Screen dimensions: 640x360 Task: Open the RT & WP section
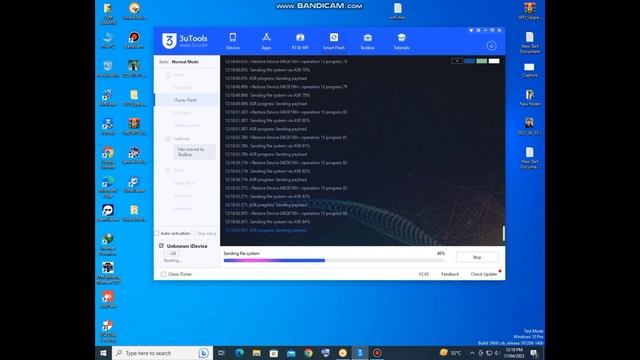pos(300,41)
